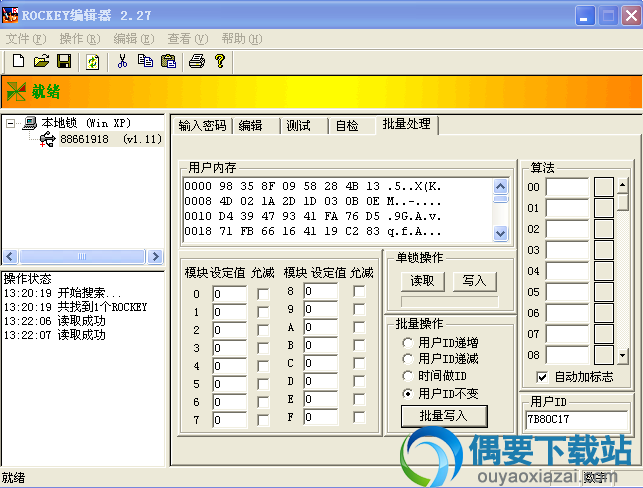Click the user memory scrollbar thumb
The height and width of the screenshot is (488, 643).
[500, 199]
